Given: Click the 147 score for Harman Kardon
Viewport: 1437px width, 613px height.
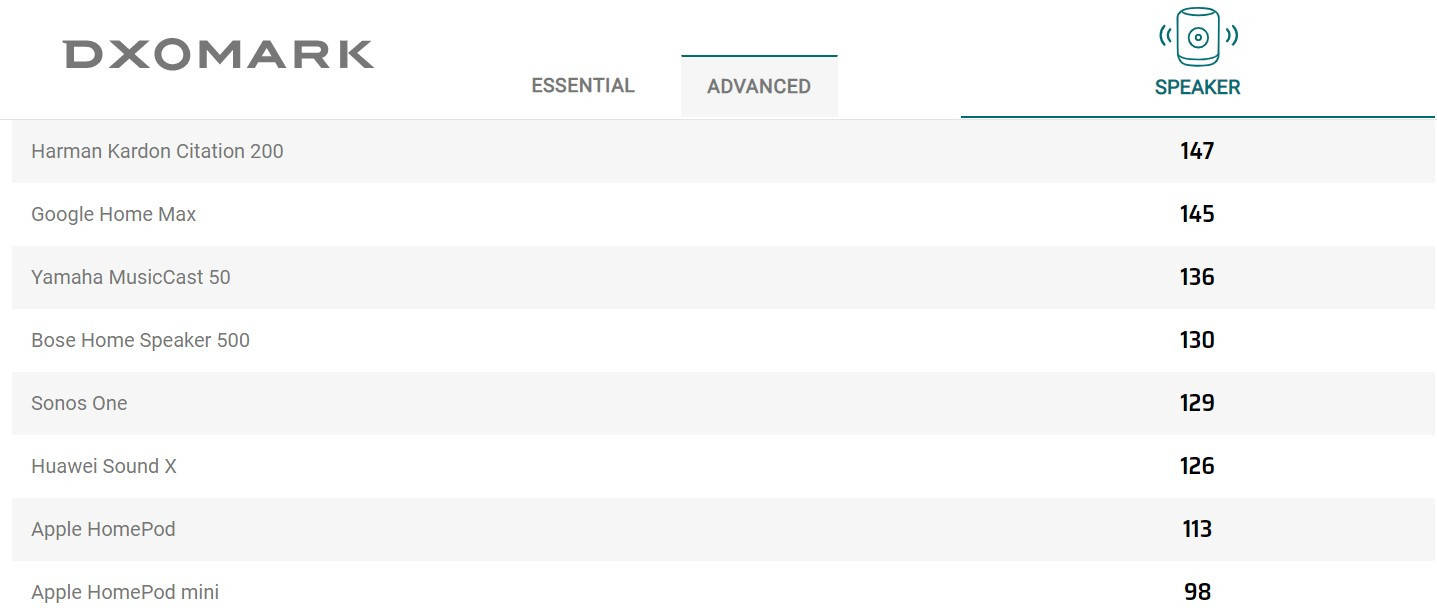Looking at the screenshot, I should pyautogui.click(x=1197, y=151).
